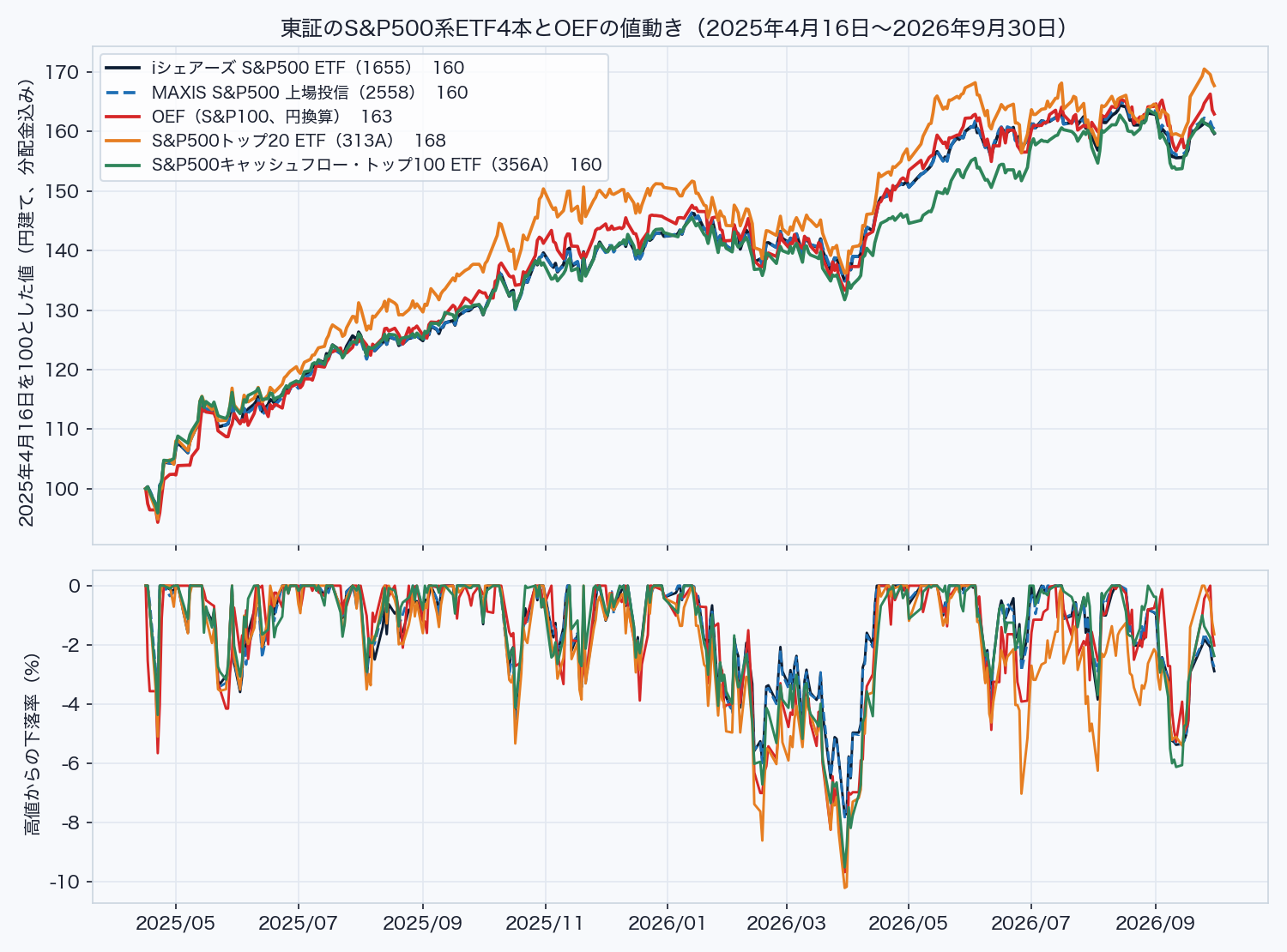The image size is (1287, 952).
Task: Click the 110 tick on the upper y-axis
Action: (63, 429)
